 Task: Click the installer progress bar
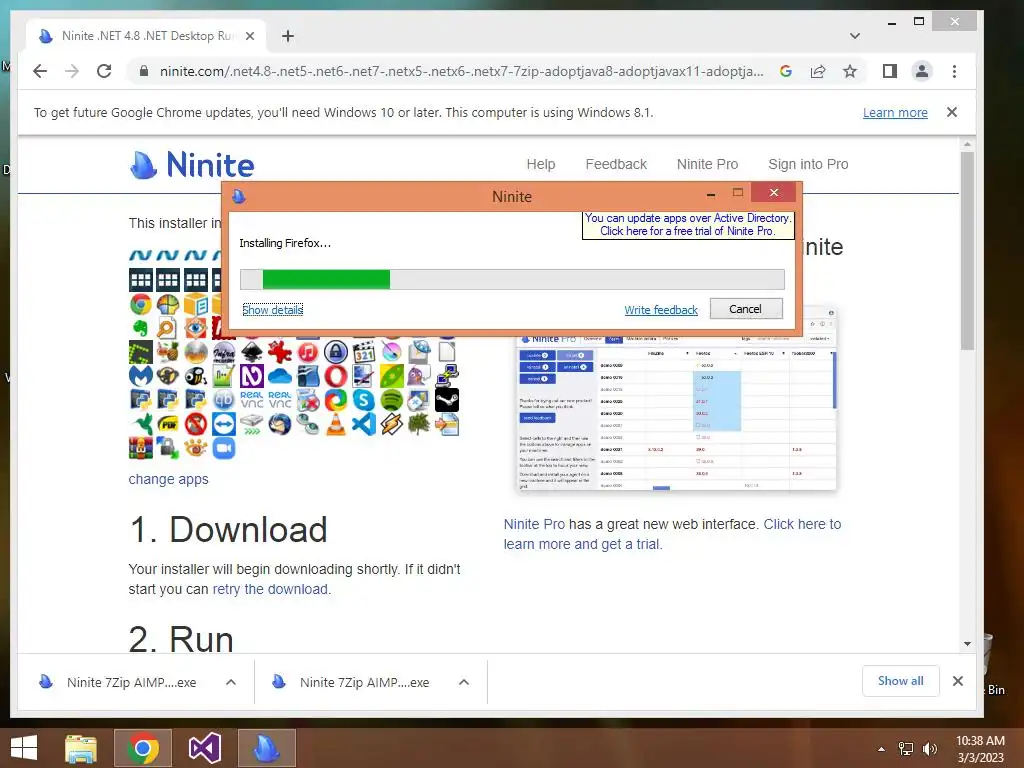coord(512,280)
